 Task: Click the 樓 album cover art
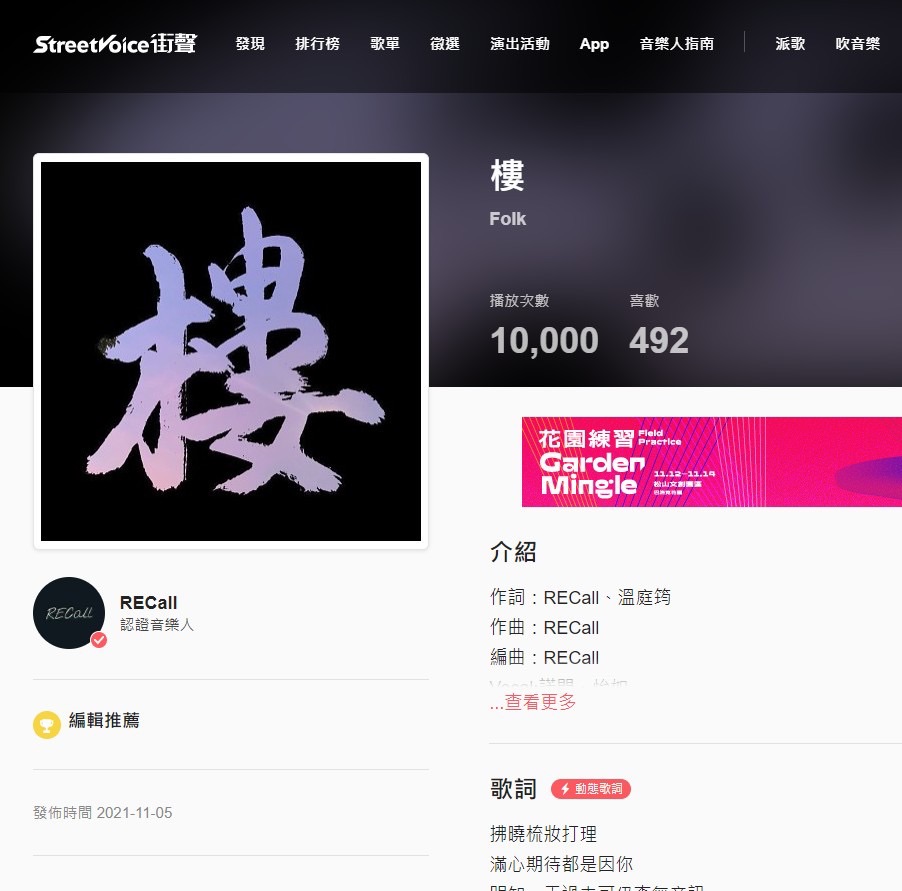231,351
